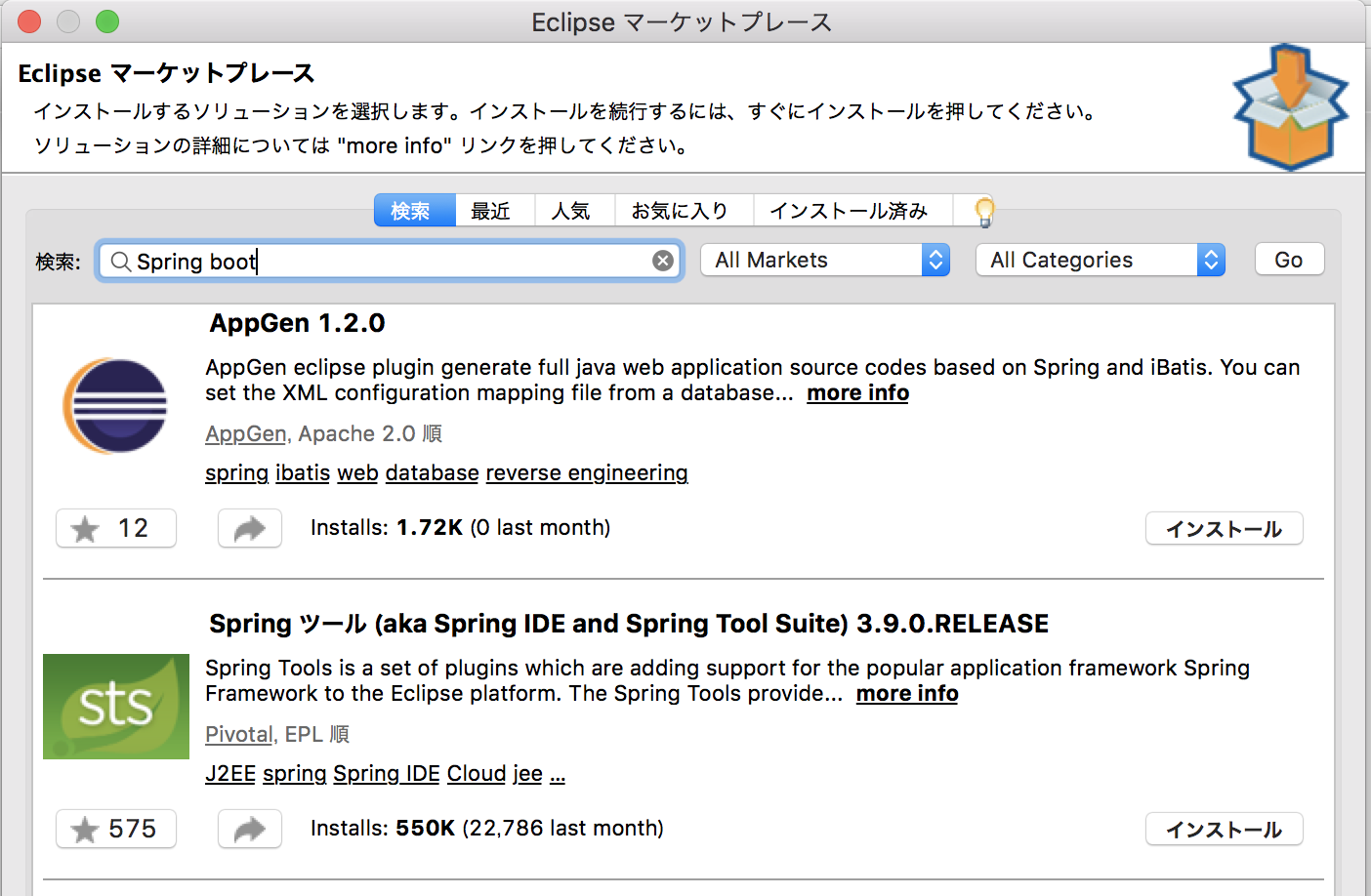Clear the search field text

point(663,261)
